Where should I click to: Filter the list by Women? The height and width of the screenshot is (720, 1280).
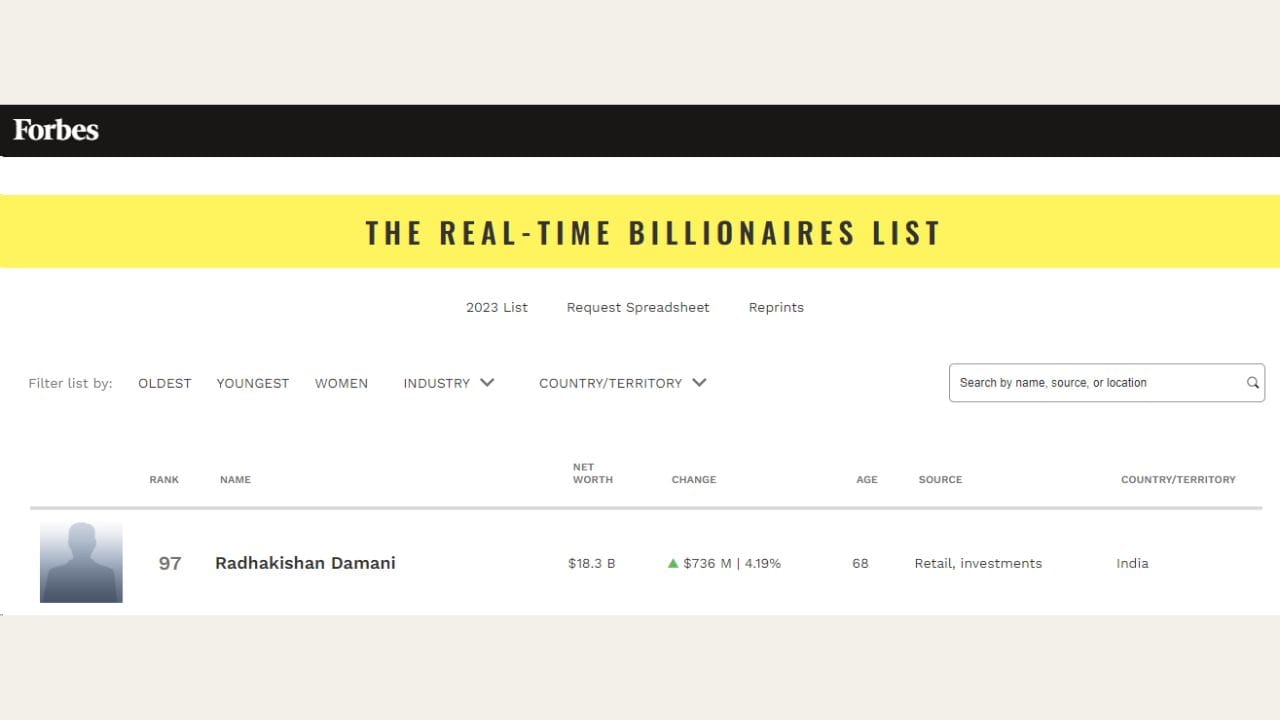click(341, 383)
